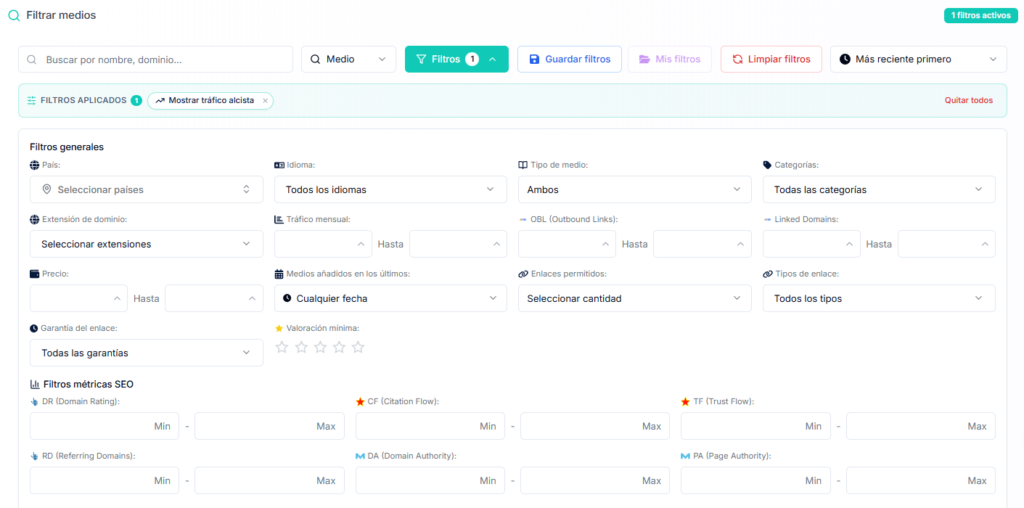The image size is (1024, 508).
Task: Open the Más reciente primero sort dropdown
Action: (x=918, y=59)
